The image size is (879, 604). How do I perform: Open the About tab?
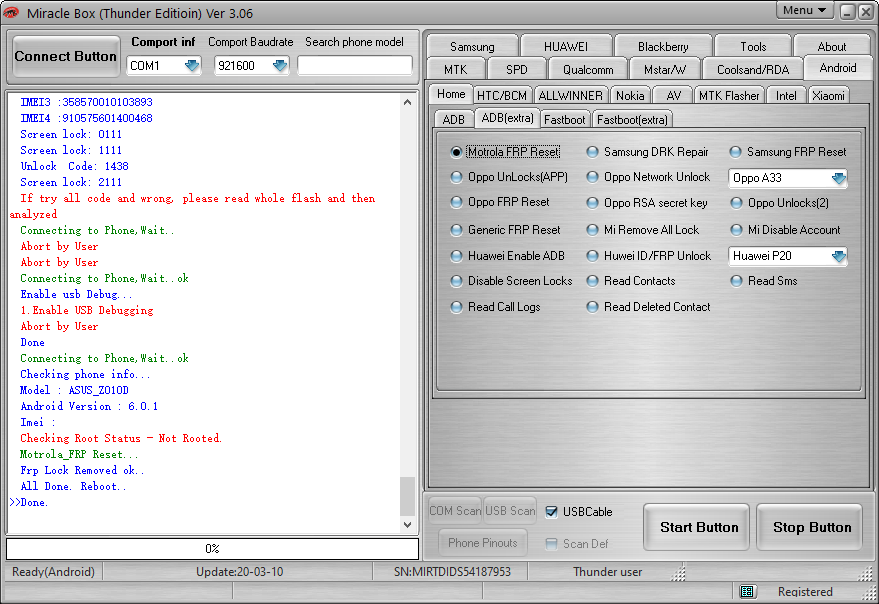coord(831,47)
